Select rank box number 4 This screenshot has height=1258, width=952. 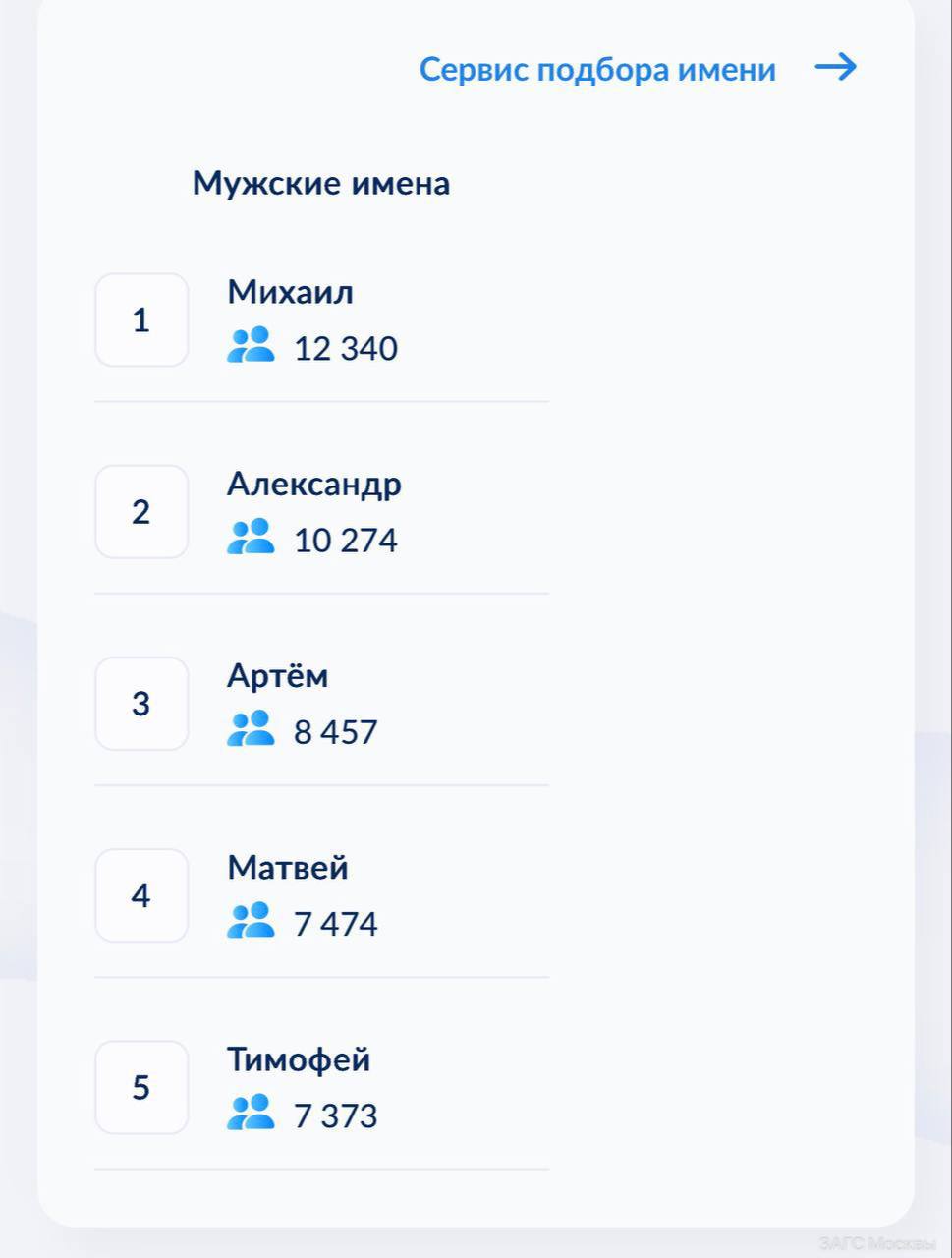point(141,895)
